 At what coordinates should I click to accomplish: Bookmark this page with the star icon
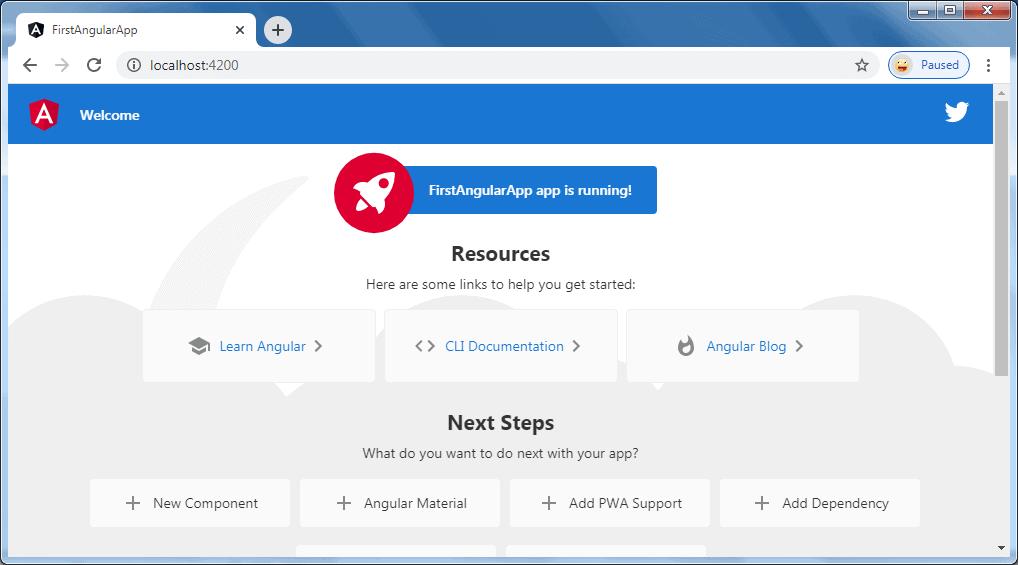pos(861,65)
